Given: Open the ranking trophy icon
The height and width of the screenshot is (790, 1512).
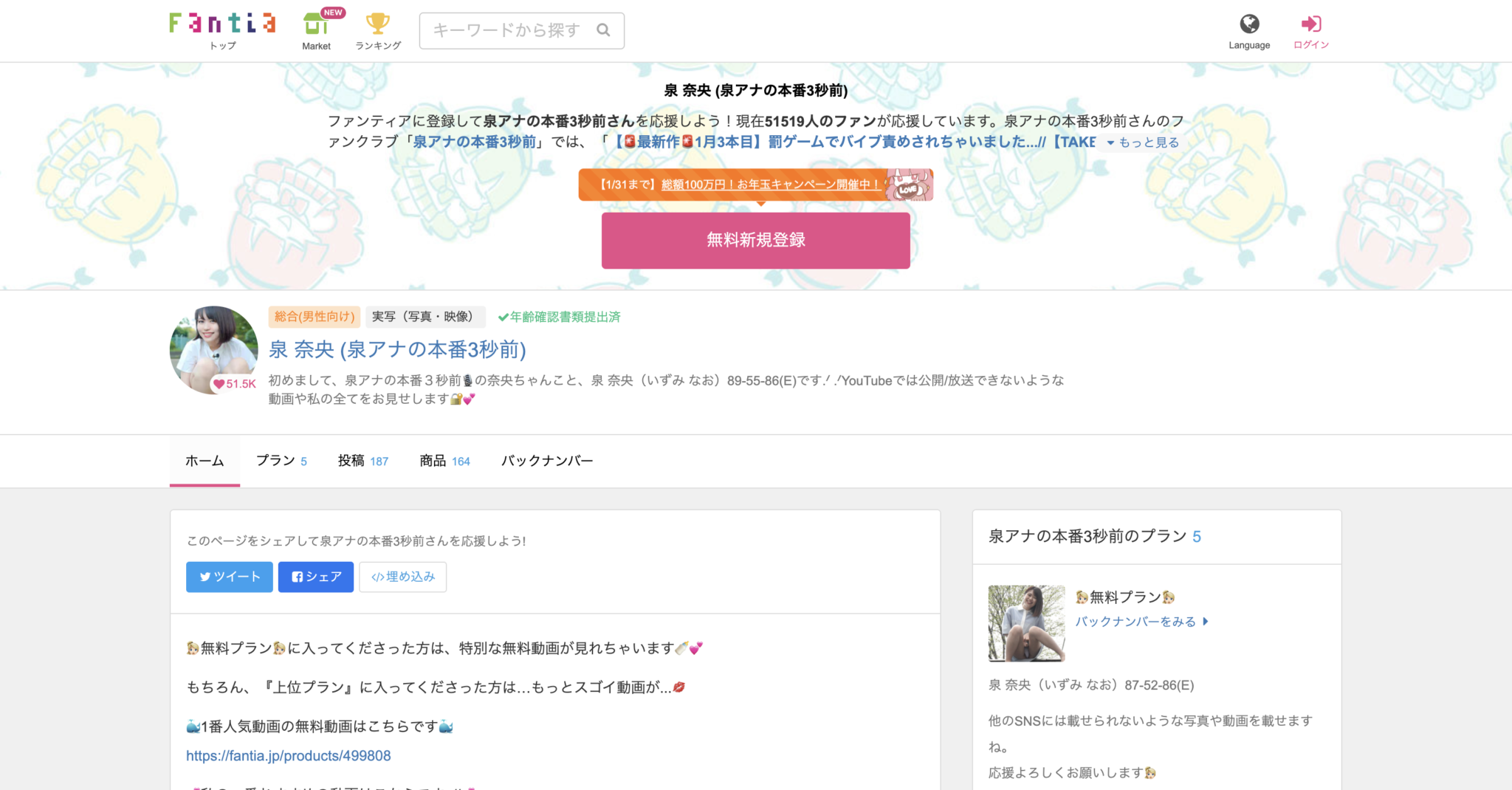Looking at the screenshot, I should pos(377,24).
